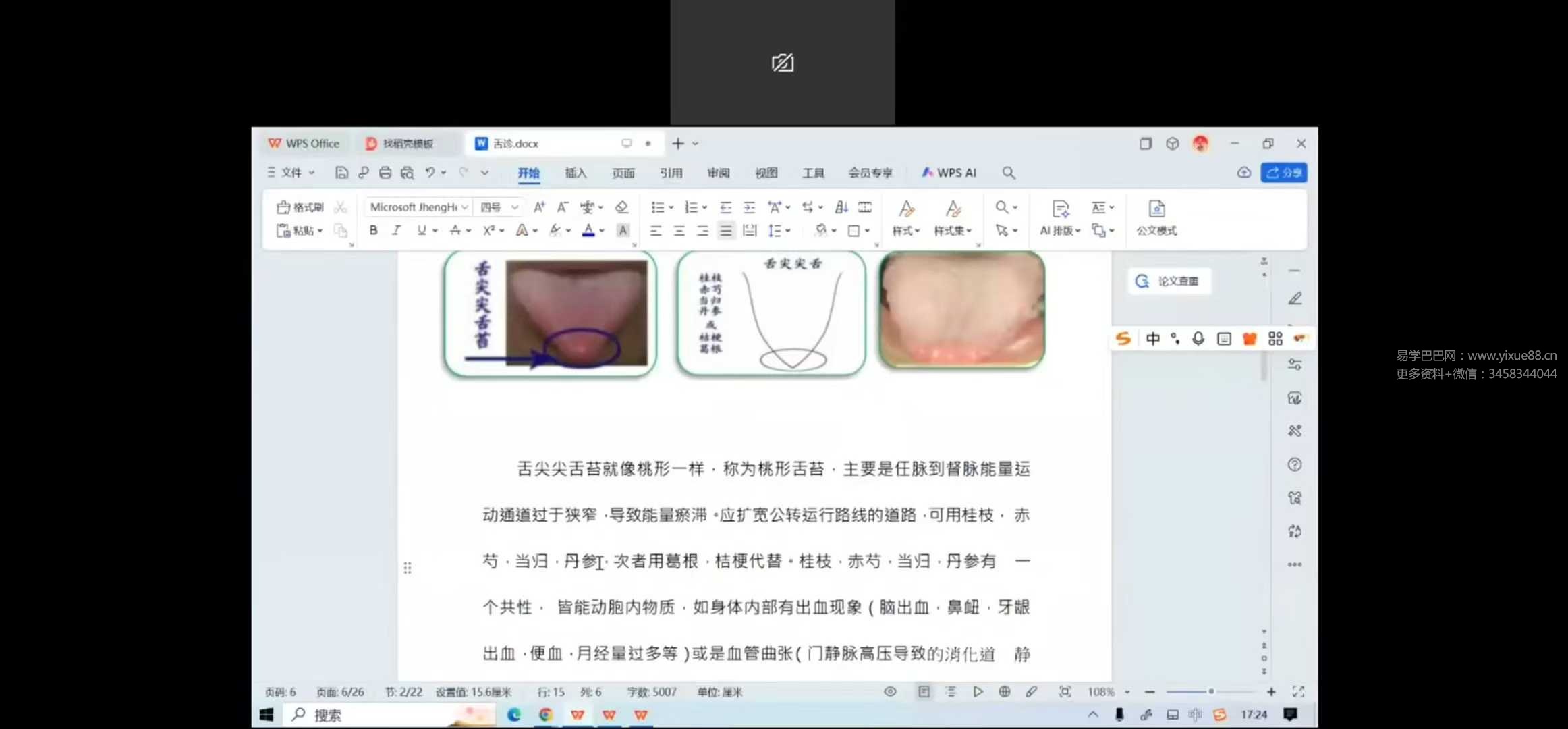Viewport: 1568px width, 729px height.
Task: Click the 论文查重 plagiarism check button
Action: [1169, 281]
